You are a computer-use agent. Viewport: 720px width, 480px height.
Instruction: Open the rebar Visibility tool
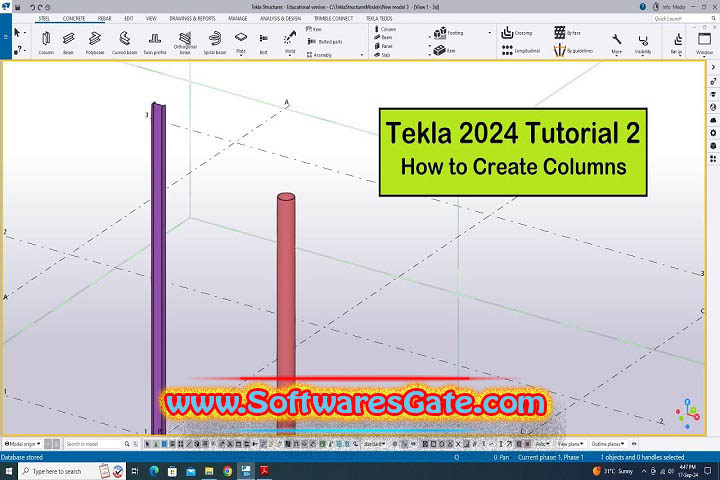[x=643, y=43]
